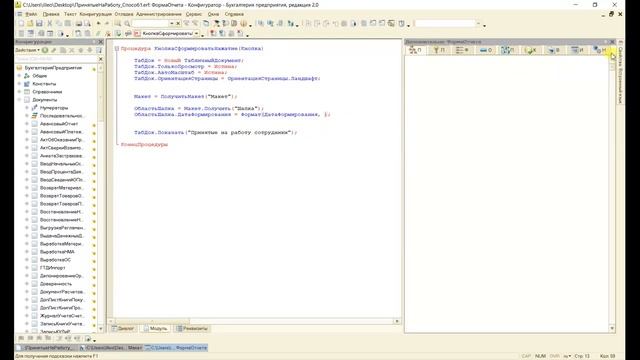The image size is (640, 360).
Task: Click the Open folder icon in toolbar
Action: [x=30, y=24]
